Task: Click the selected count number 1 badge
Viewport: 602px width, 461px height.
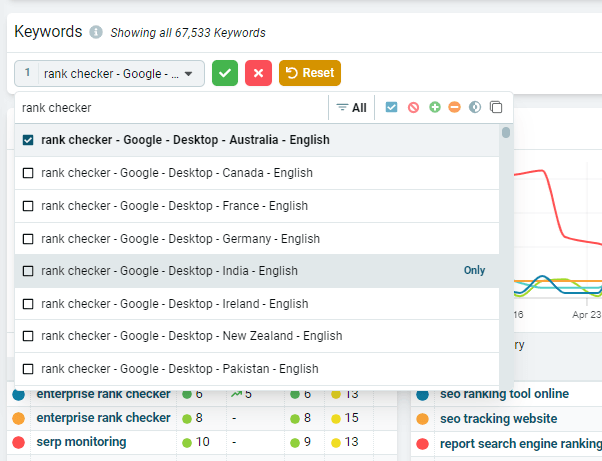Action: [27, 73]
